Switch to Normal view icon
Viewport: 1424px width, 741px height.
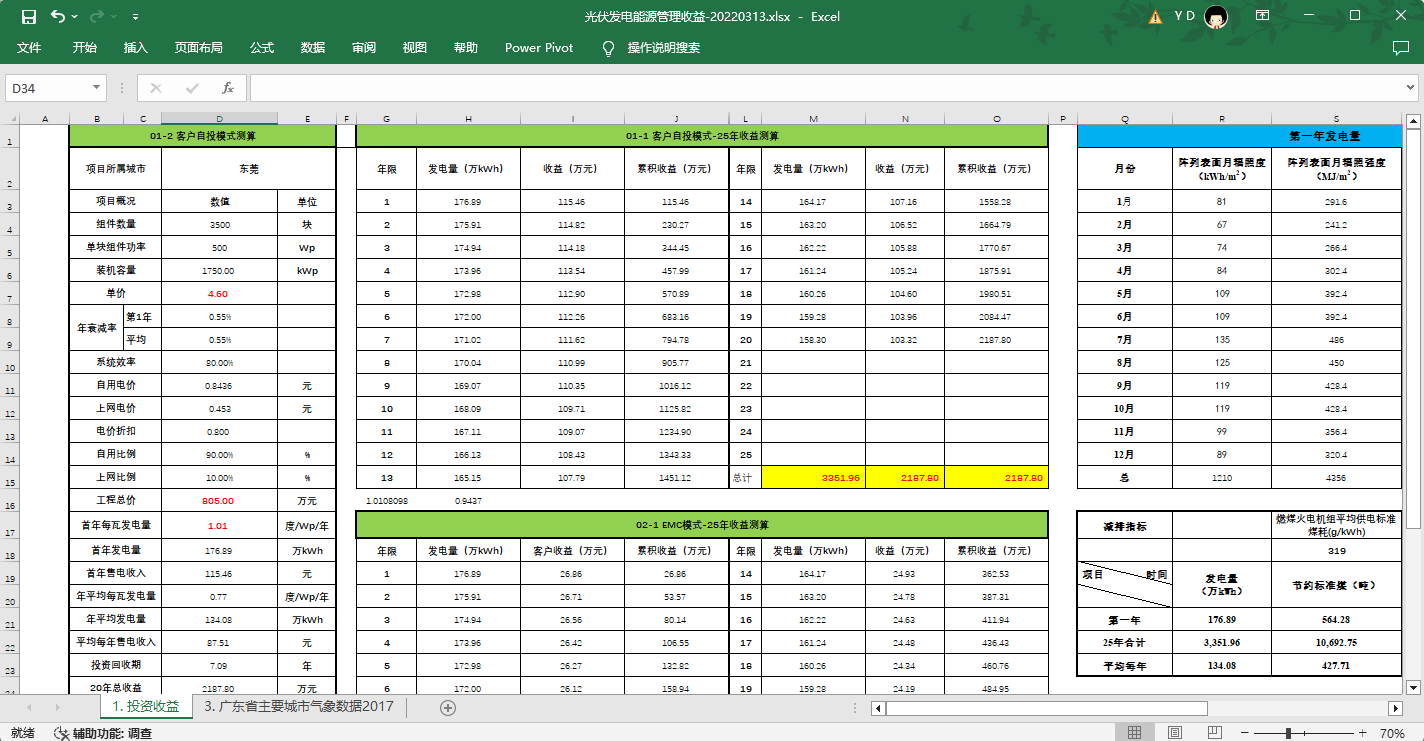coord(1134,733)
